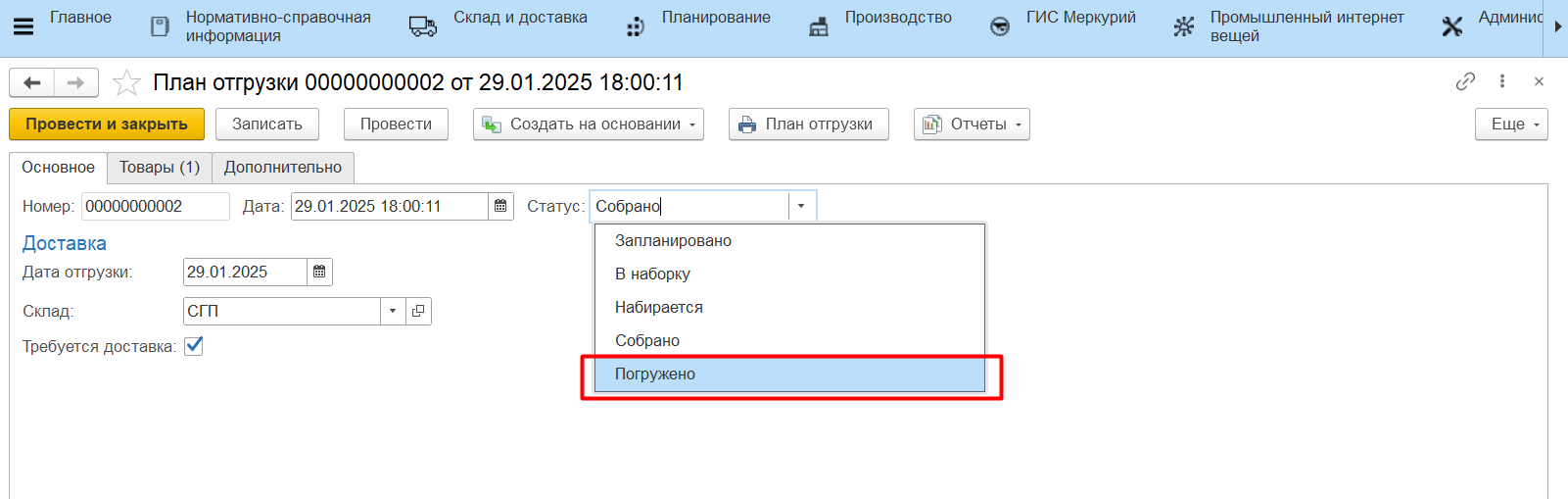Expand the Статус dropdown arrow
Viewport: 1568px width, 499px height.
pos(801,207)
